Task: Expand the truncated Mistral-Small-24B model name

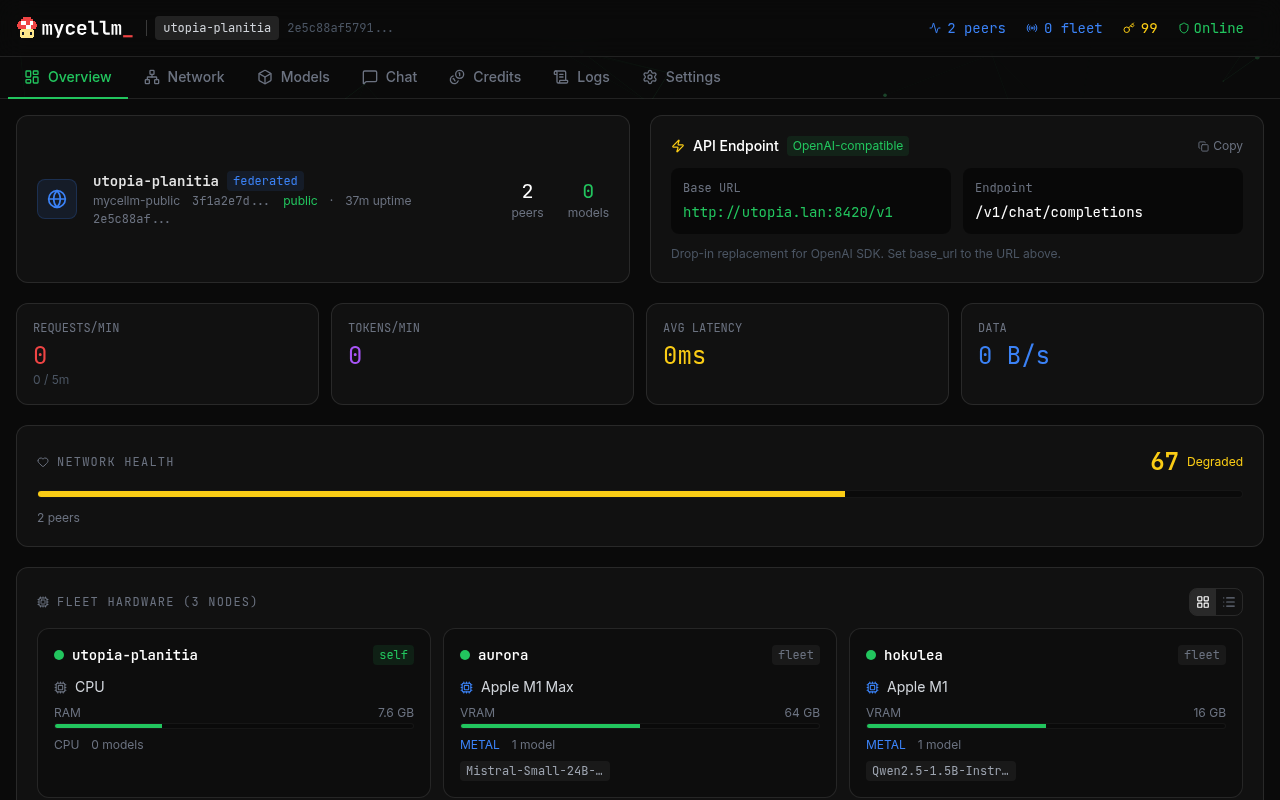Action: click(534, 770)
